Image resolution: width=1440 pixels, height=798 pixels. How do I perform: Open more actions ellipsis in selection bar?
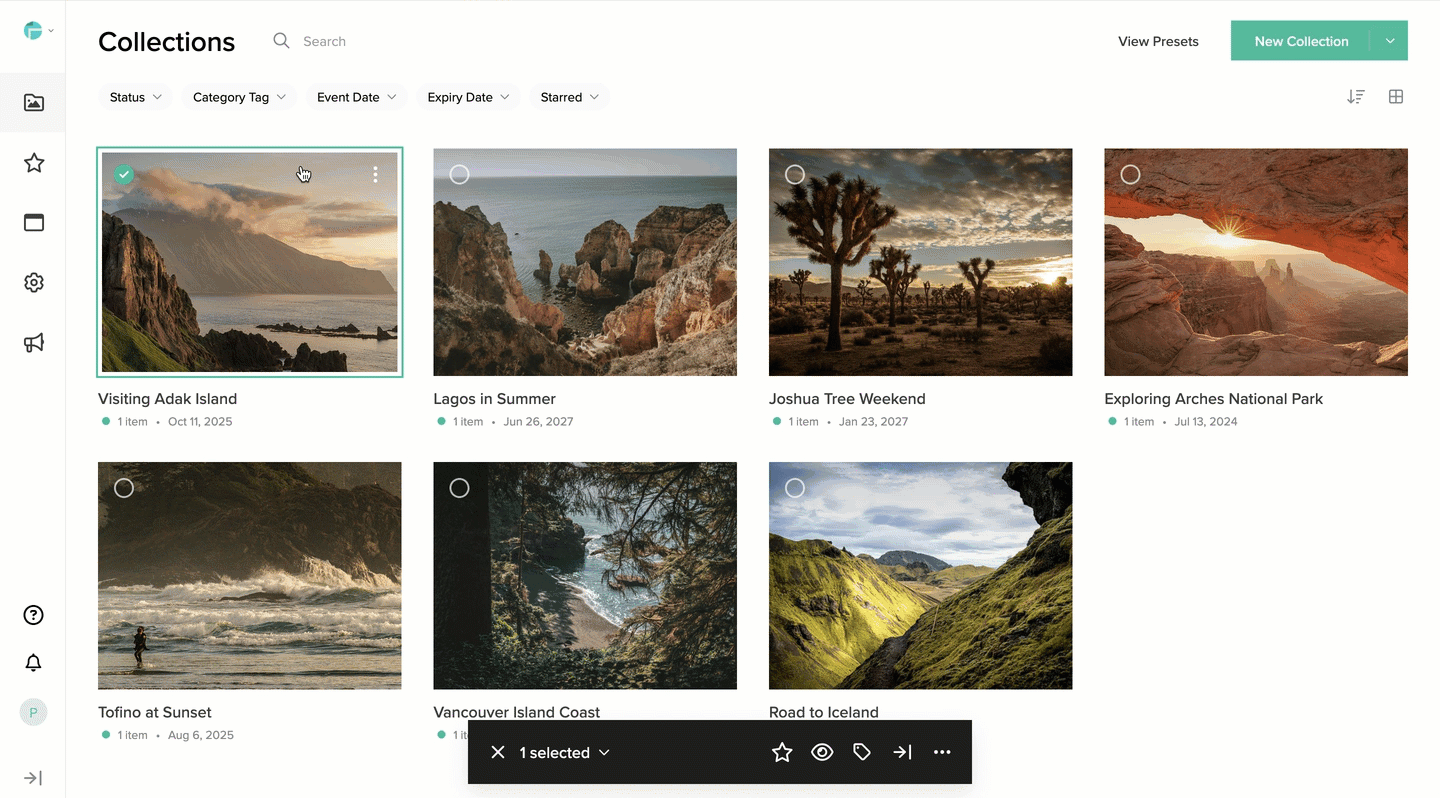click(942, 752)
